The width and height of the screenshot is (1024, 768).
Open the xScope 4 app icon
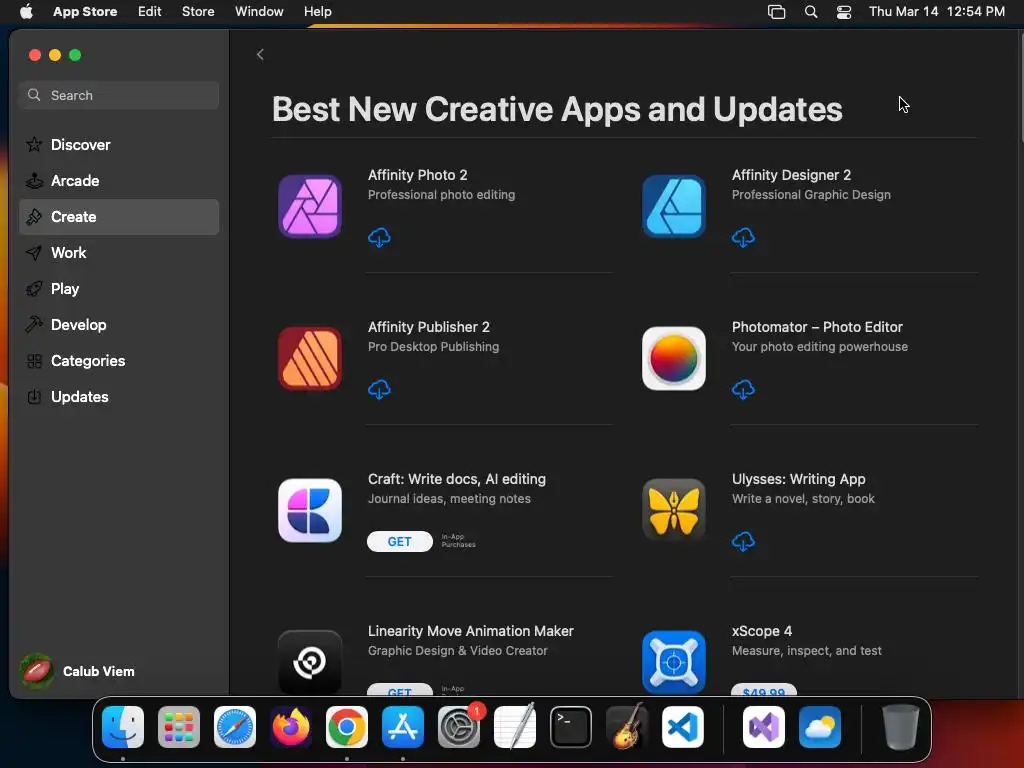point(673,662)
